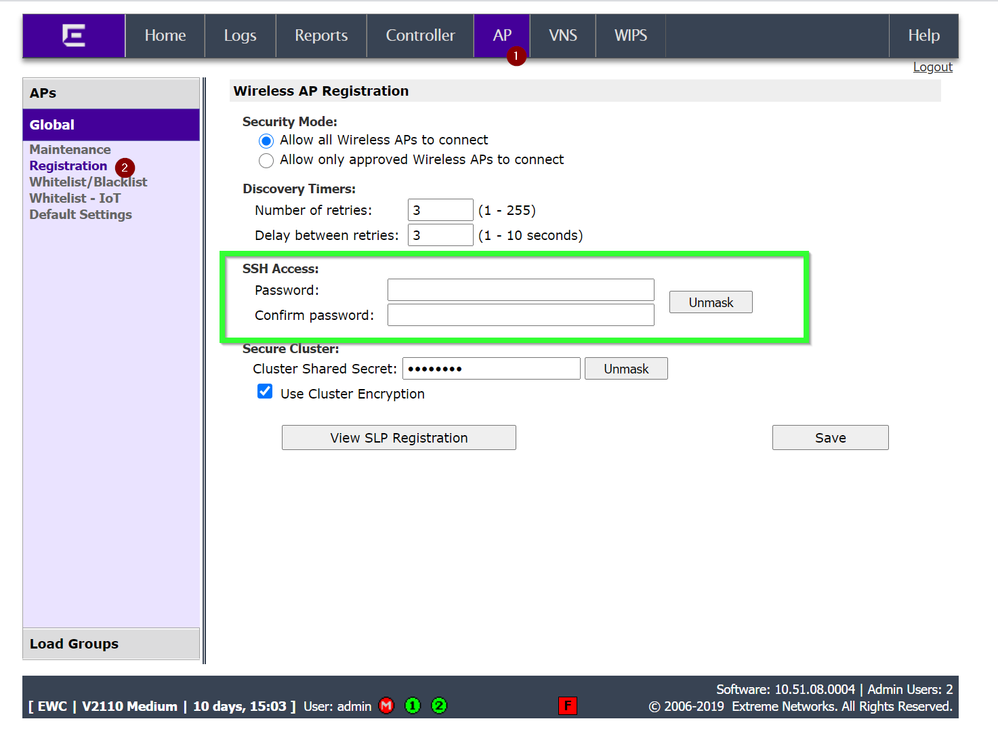The image size is (998, 751).
Task: Open the Logs tab
Action: click(x=240, y=36)
